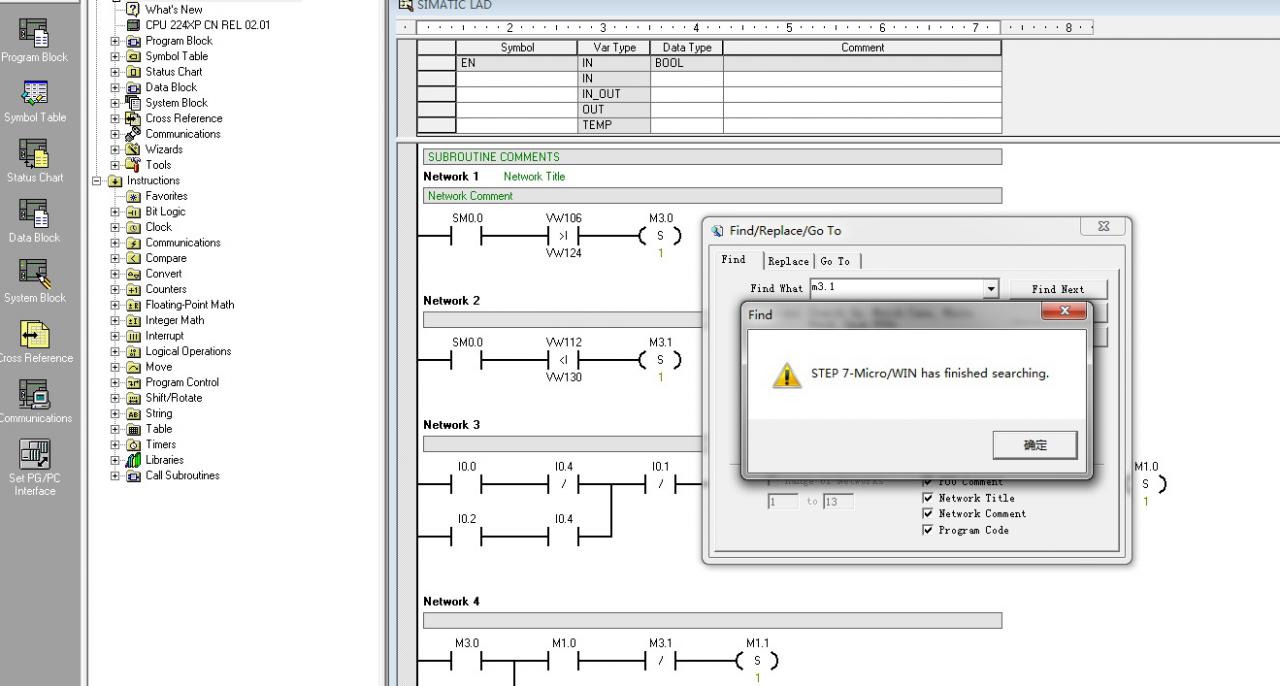Select the Compare instructions folder
This screenshot has height=686, width=1280.
pos(165,258)
